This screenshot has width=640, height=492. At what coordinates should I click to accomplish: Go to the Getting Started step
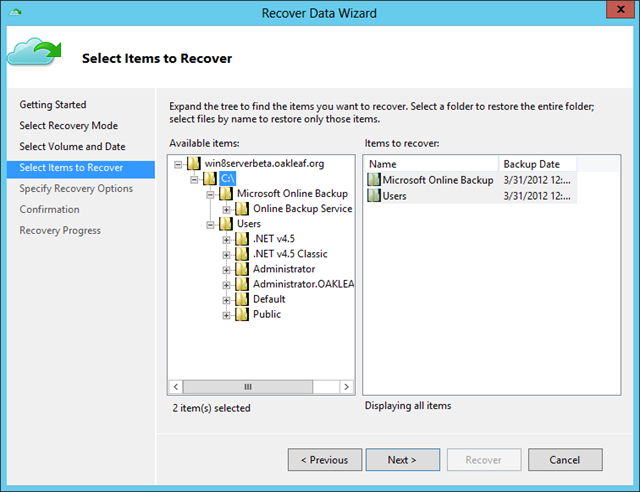pyautogui.click(x=53, y=105)
